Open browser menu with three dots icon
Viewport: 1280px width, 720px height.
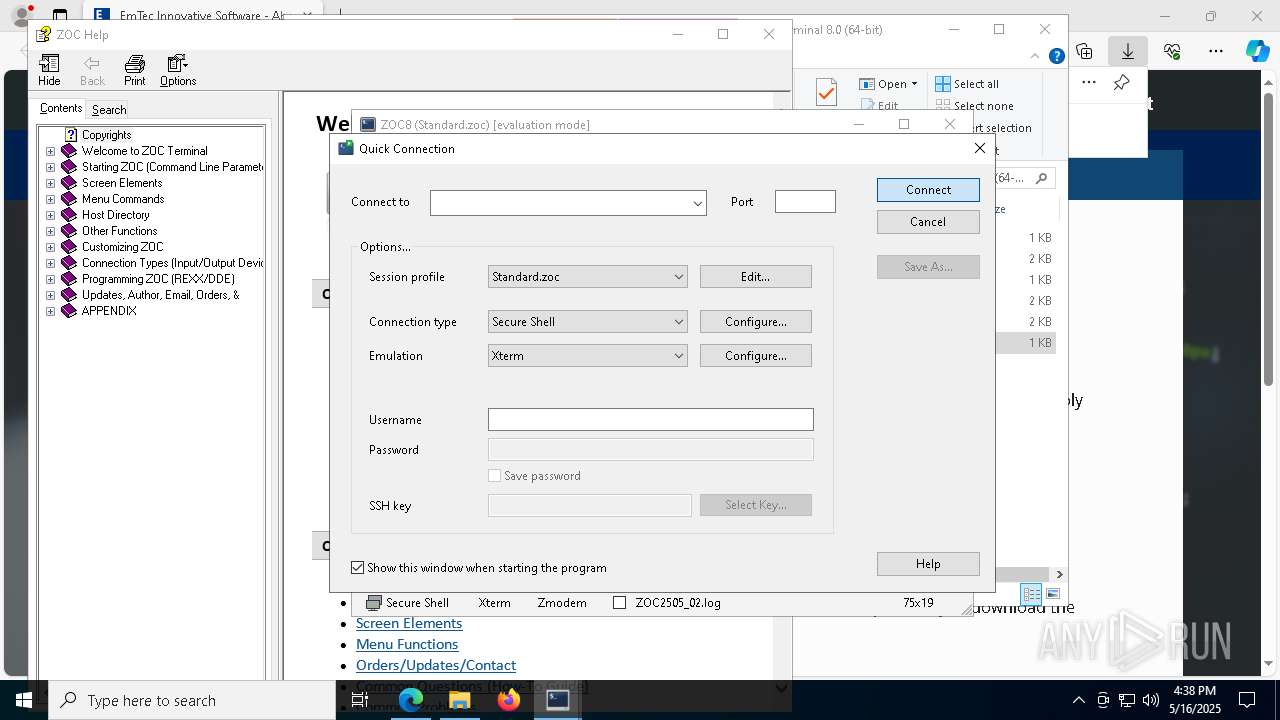[1216, 51]
